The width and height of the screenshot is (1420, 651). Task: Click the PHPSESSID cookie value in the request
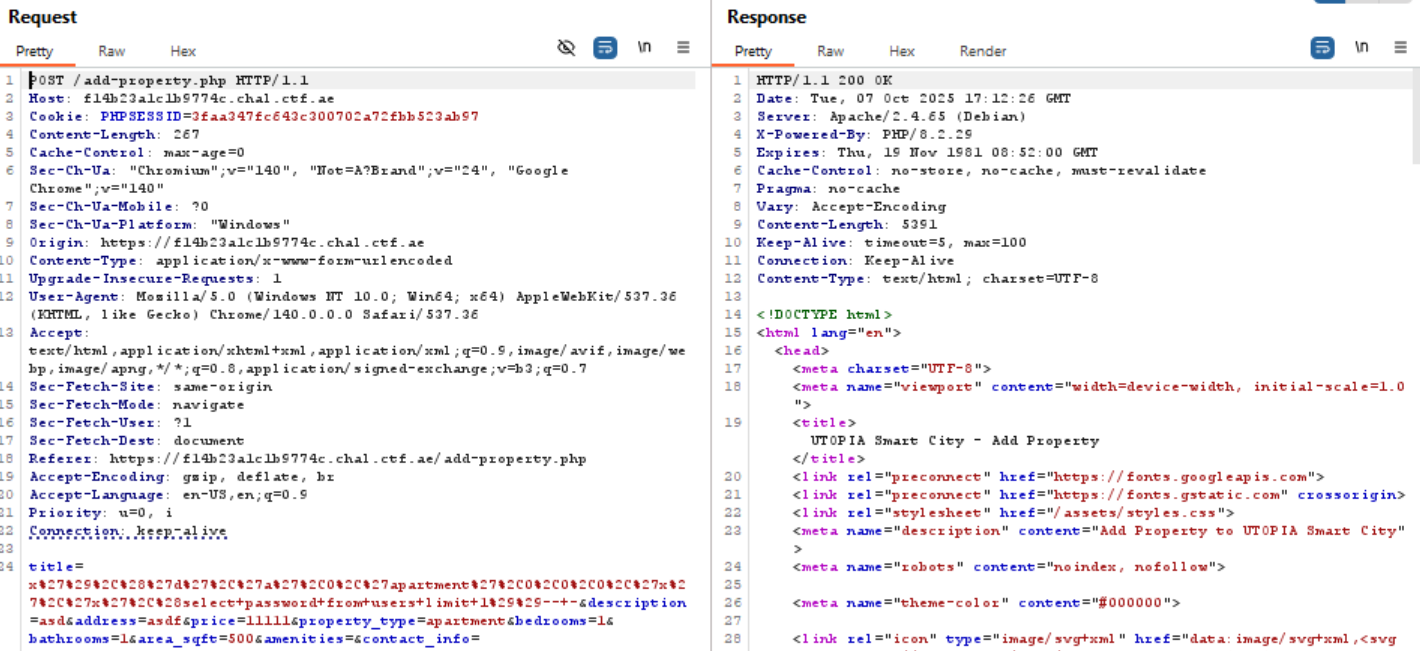(335, 117)
